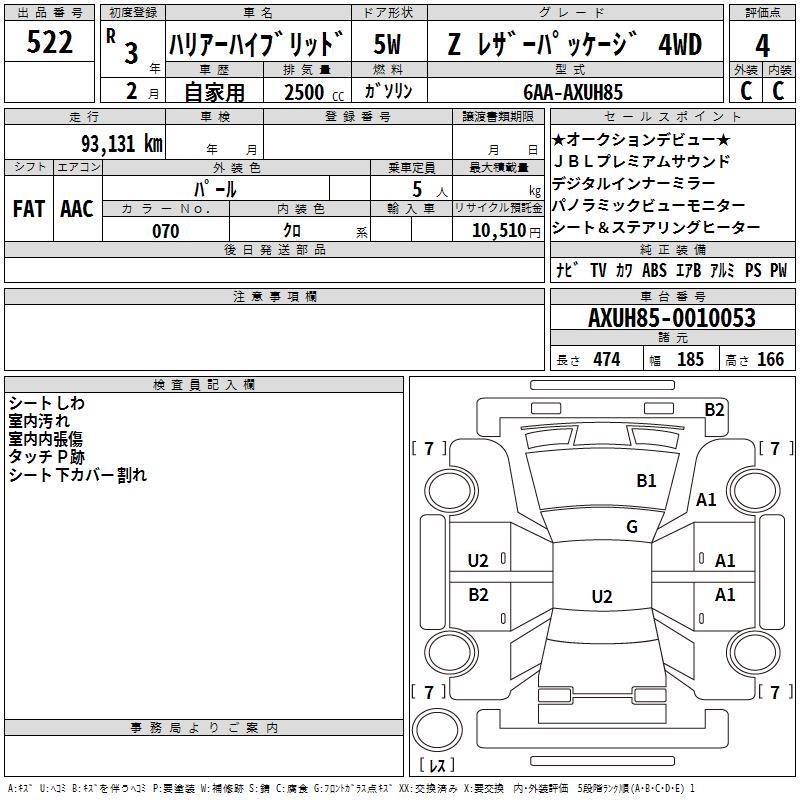800x800 pixels.
Task: Click the mileage 93,131 km
Action: click(122, 143)
